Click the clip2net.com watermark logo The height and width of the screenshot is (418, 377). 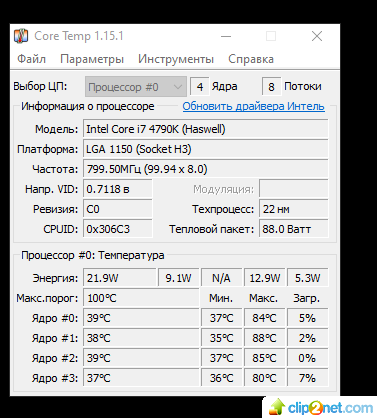click(321, 407)
